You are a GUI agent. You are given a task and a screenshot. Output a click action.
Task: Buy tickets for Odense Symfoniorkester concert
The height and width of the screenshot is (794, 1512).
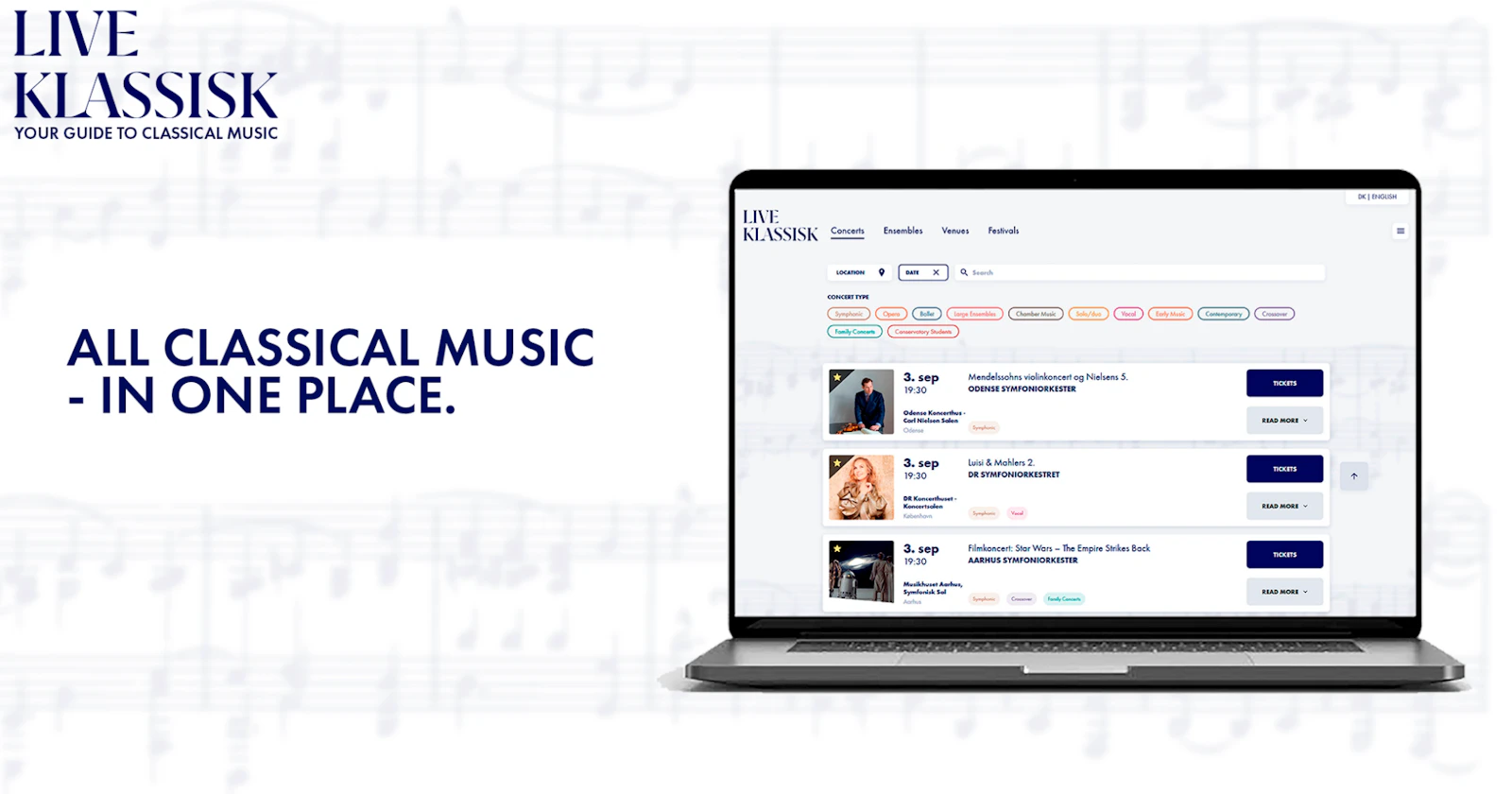(x=1285, y=383)
